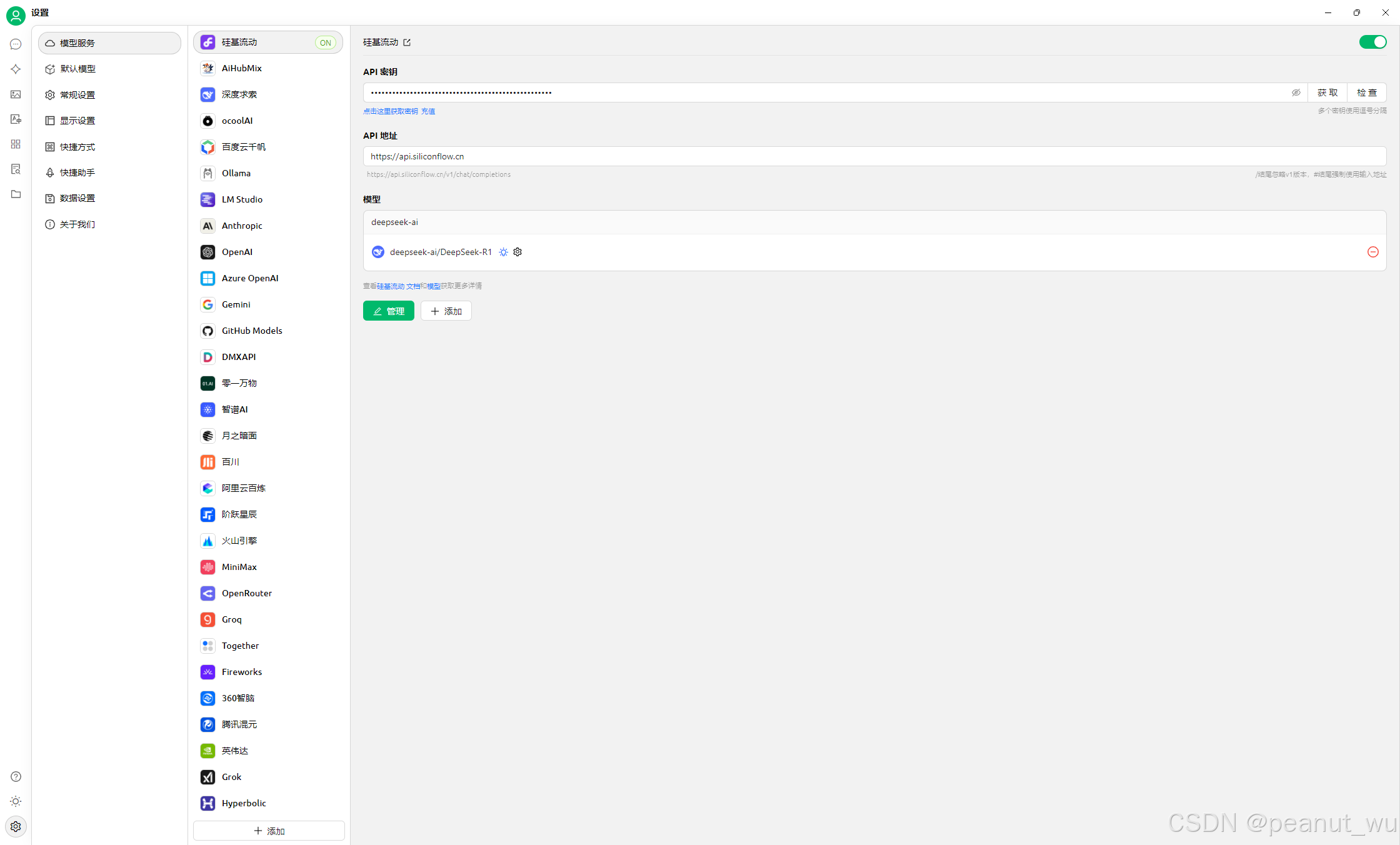This screenshot has width=1400, height=845.
Task: Open 显示设置 settings section
Action: coord(77,121)
